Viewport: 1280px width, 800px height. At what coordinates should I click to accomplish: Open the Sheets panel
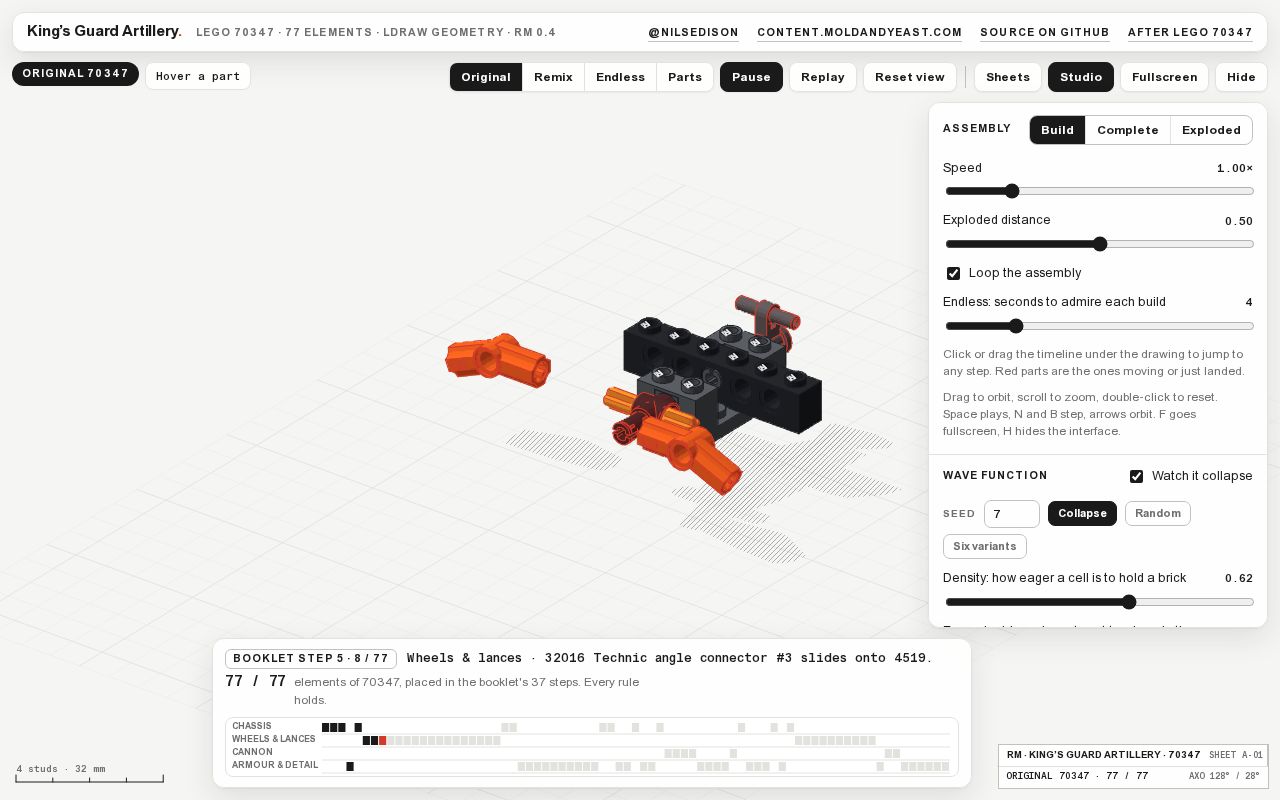pos(1008,77)
